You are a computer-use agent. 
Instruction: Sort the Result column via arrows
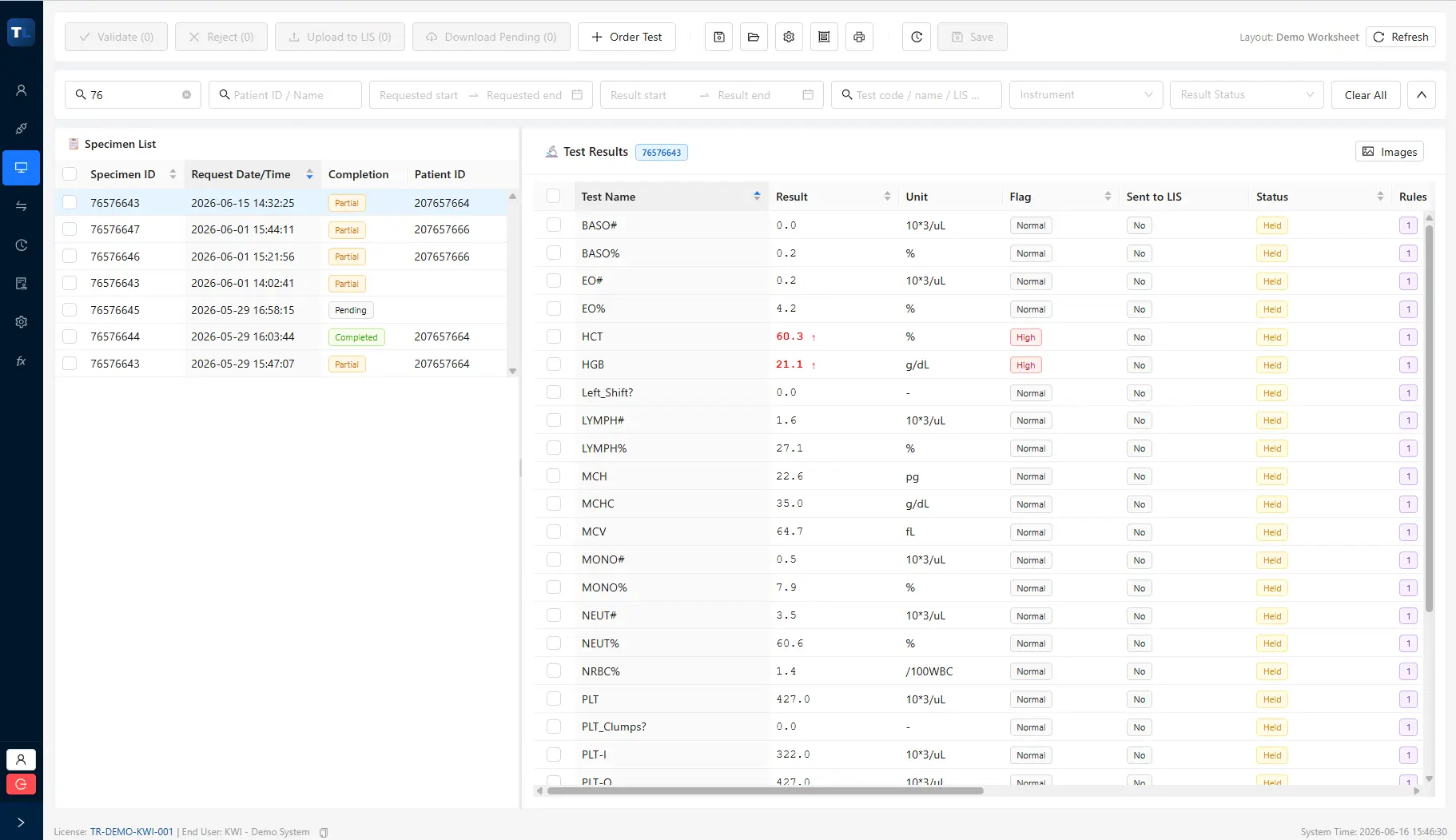click(x=887, y=197)
